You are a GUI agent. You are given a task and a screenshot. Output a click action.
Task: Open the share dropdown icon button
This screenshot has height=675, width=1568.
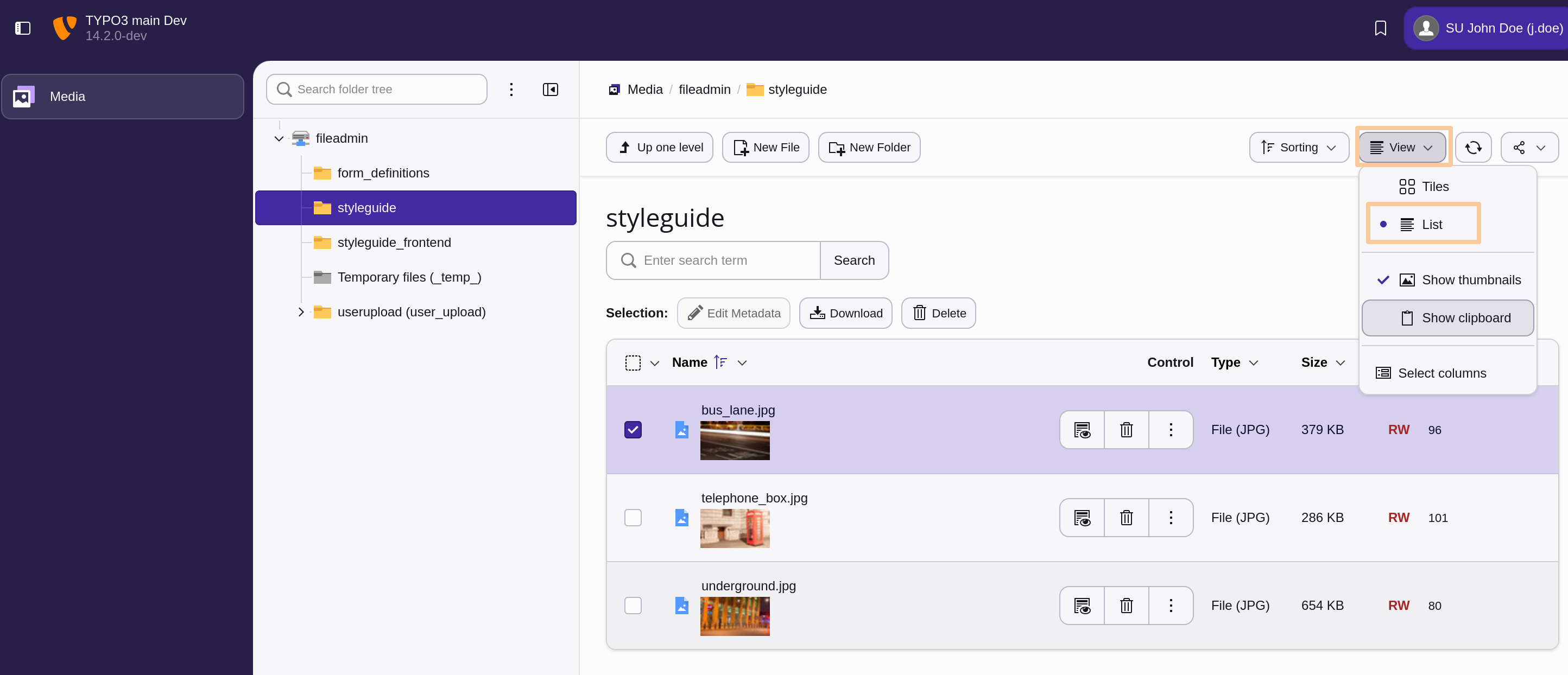tap(1528, 147)
